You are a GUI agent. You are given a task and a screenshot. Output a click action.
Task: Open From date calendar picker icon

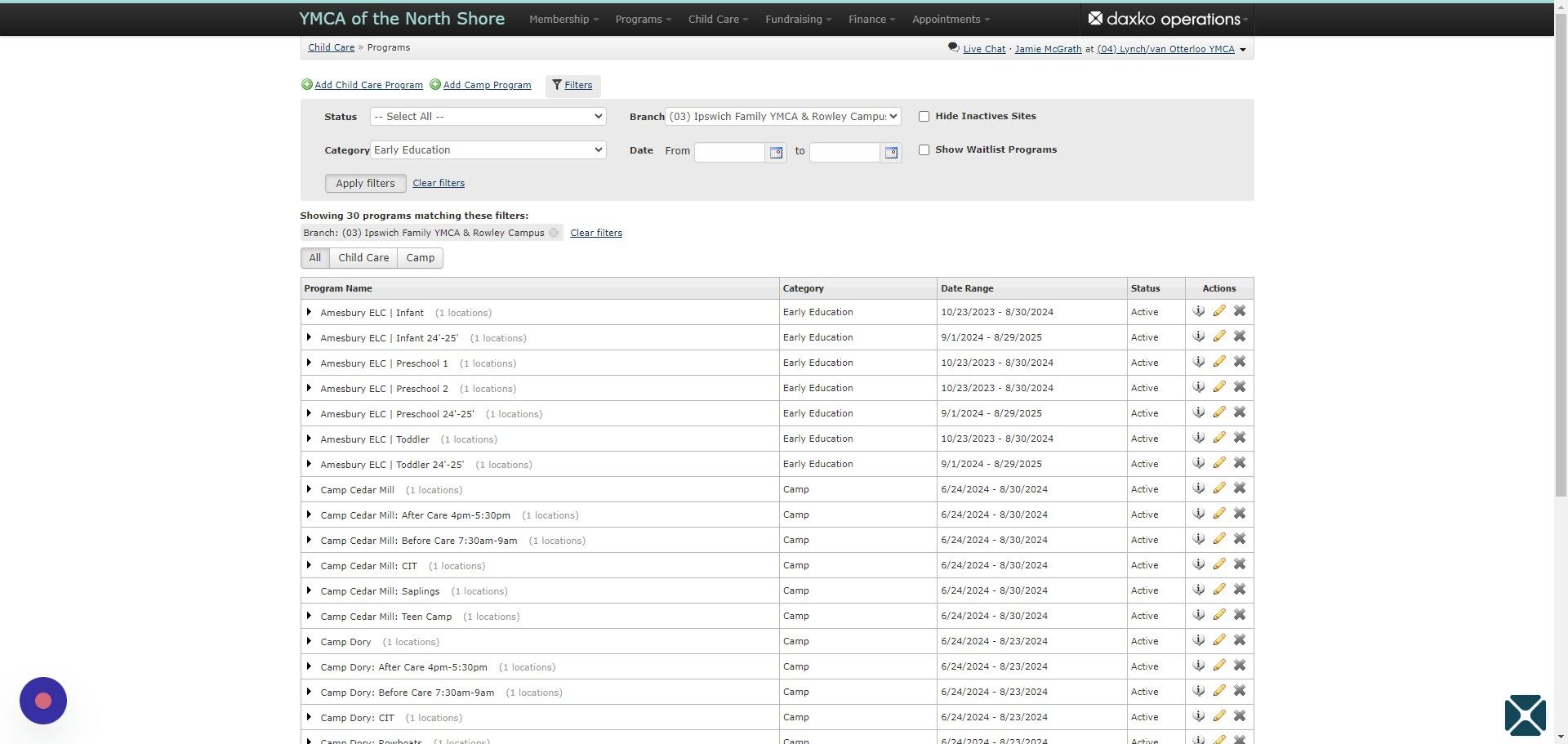776,152
